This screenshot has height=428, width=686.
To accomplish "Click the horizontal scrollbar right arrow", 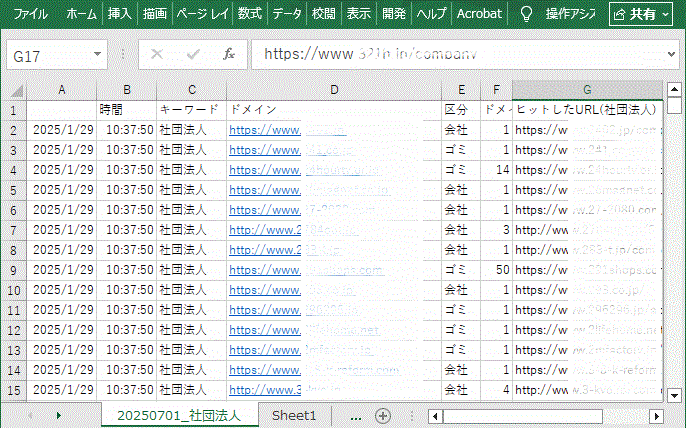I will [657, 416].
